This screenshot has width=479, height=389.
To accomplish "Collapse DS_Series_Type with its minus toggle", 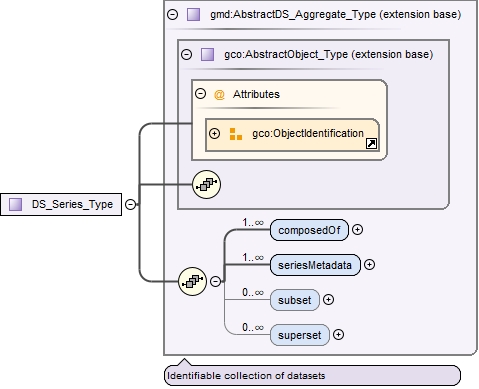I will pyautogui.click(x=130, y=204).
